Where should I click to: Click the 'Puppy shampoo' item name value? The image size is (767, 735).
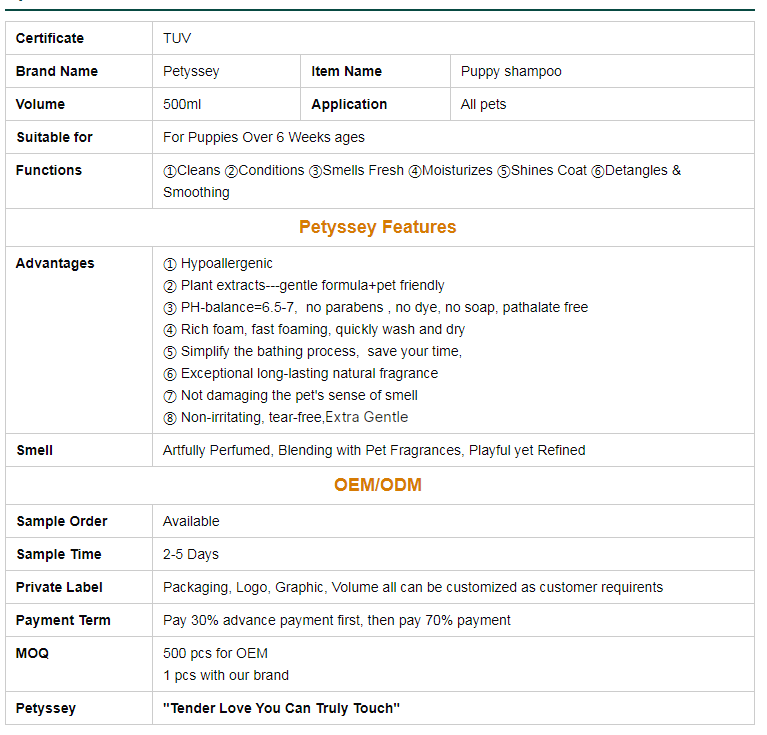tap(511, 71)
